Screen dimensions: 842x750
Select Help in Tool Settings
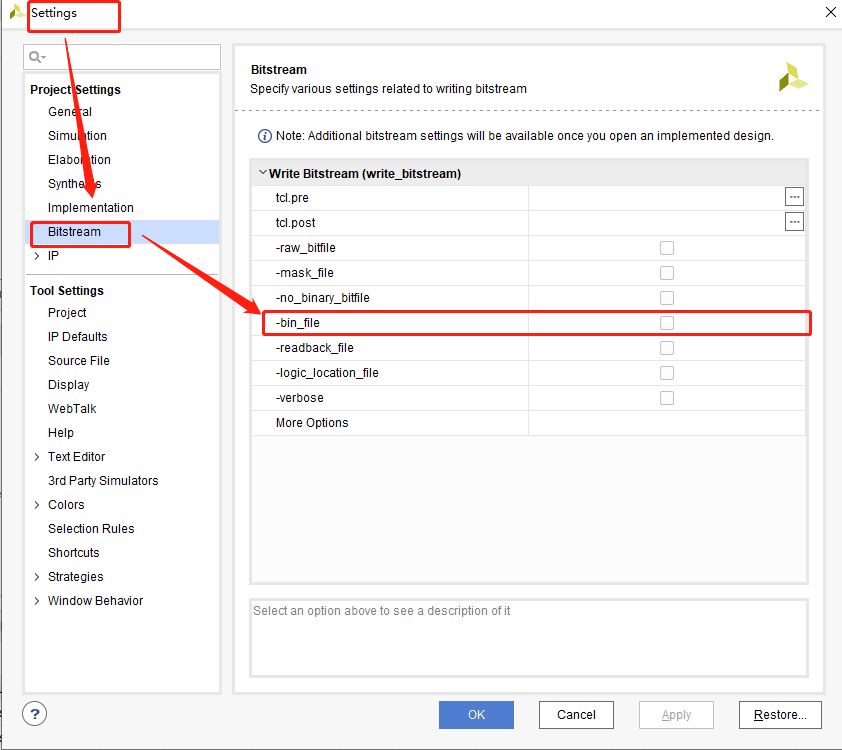pos(61,433)
